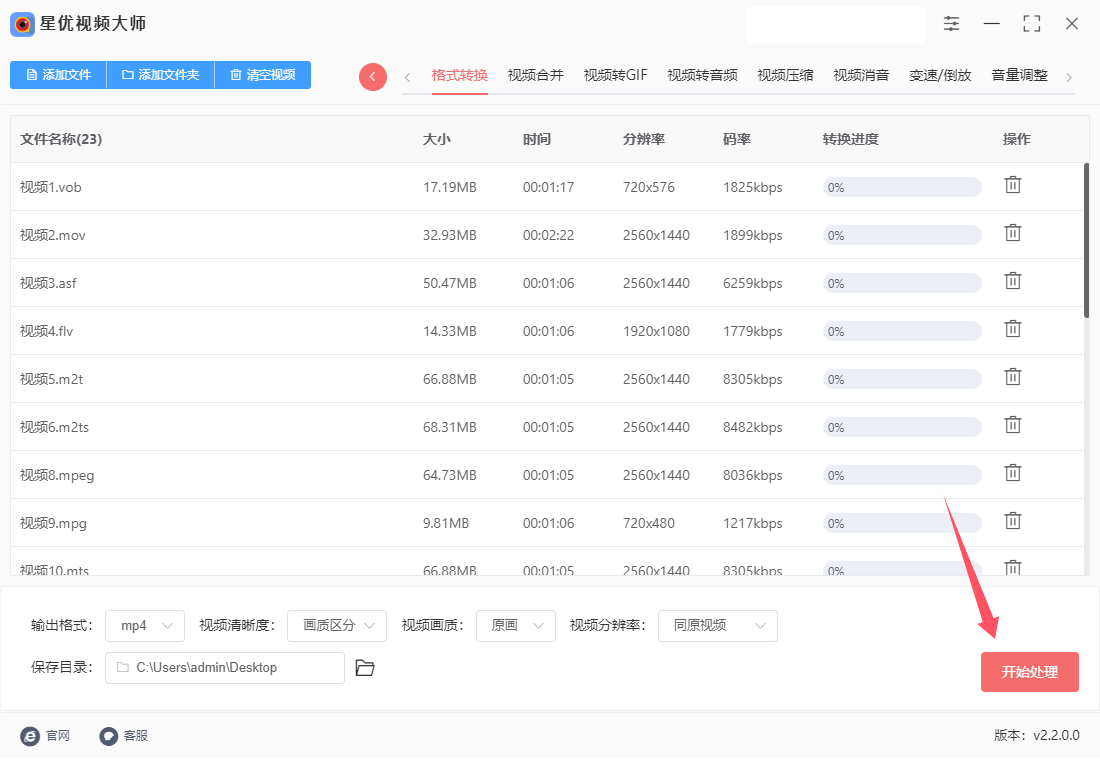Remove 视频2.mov using trash icon
Viewport: 1100px width, 760px height.
[1012, 233]
